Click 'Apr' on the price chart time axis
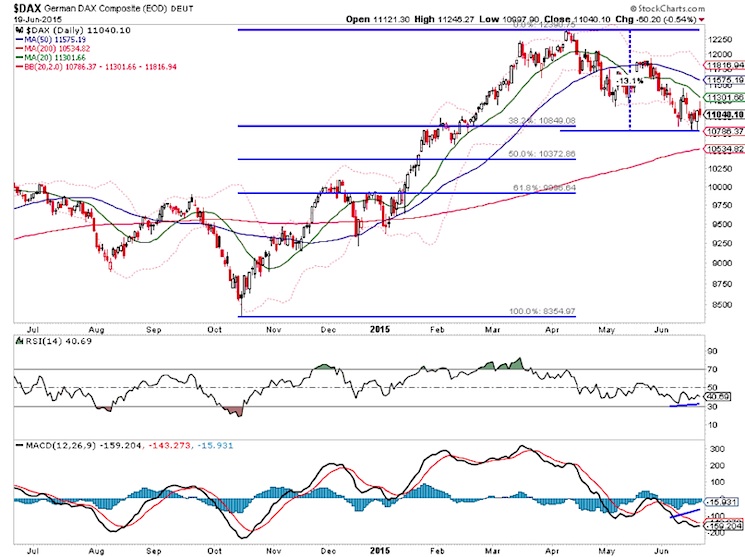745x557 pixels. coord(552,330)
